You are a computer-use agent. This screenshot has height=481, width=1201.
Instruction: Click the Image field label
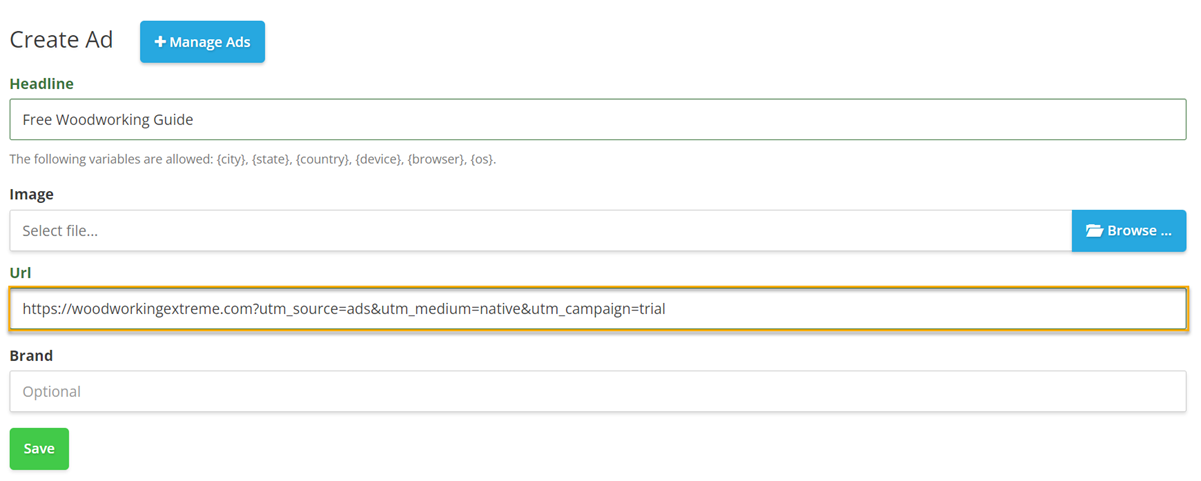coord(31,194)
